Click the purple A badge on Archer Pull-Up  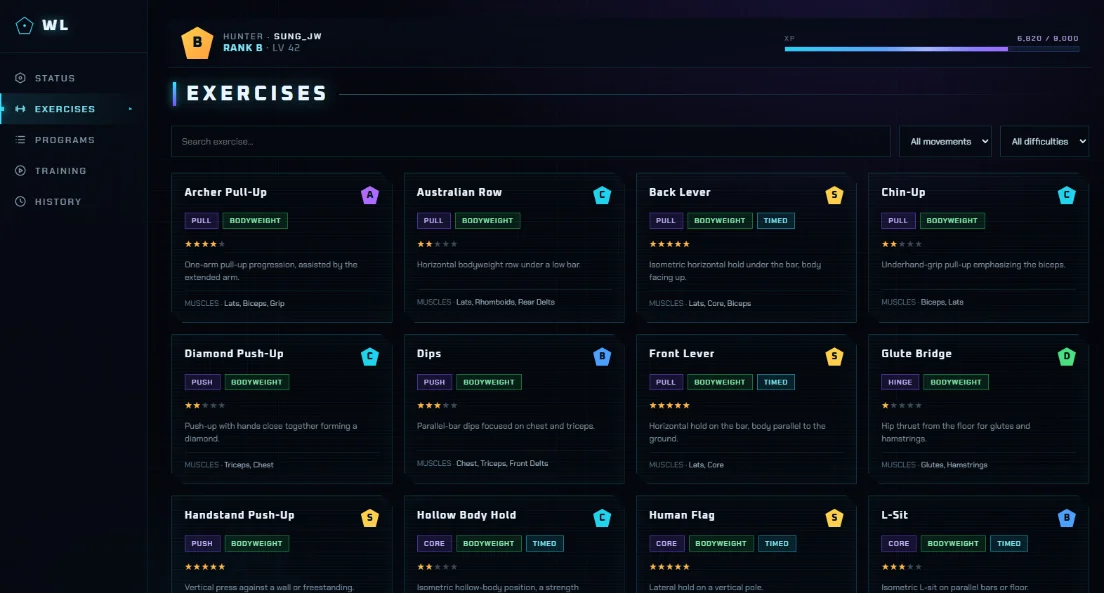click(x=370, y=195)
